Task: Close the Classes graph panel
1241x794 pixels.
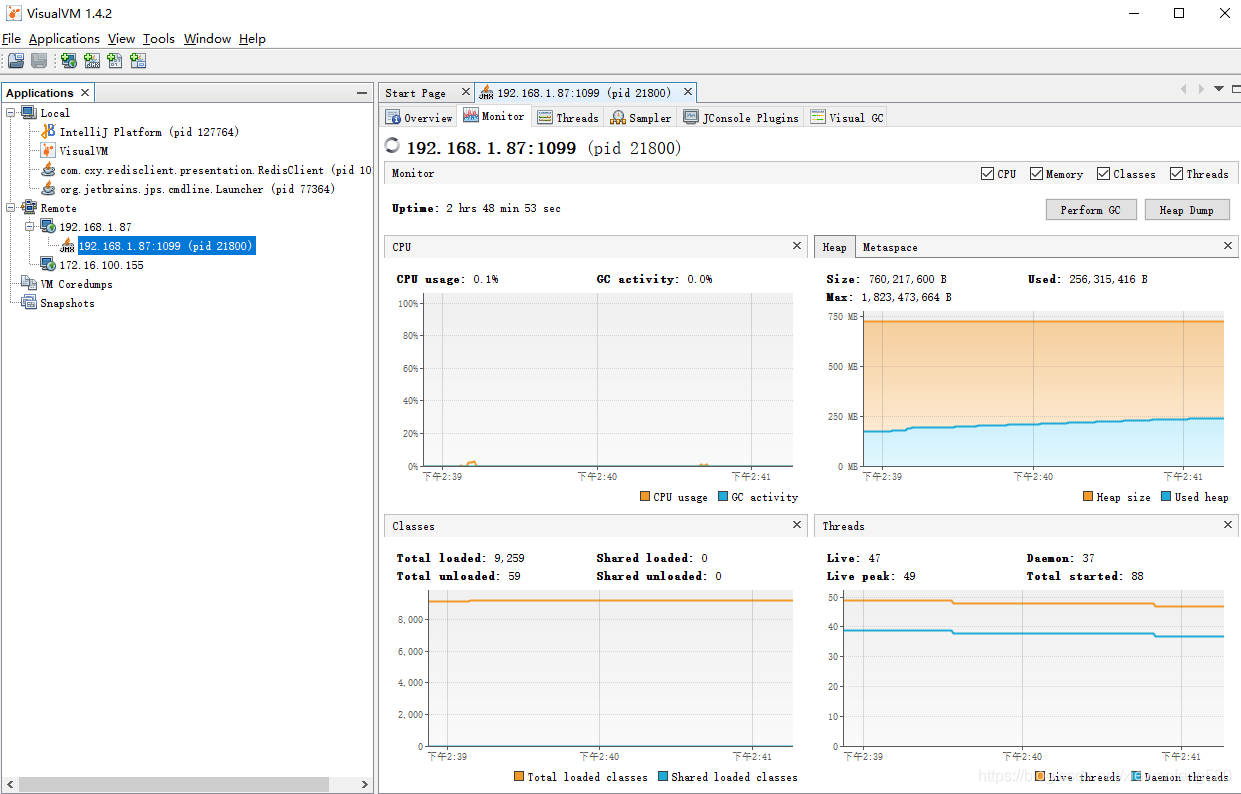Action: pos(797,525)
